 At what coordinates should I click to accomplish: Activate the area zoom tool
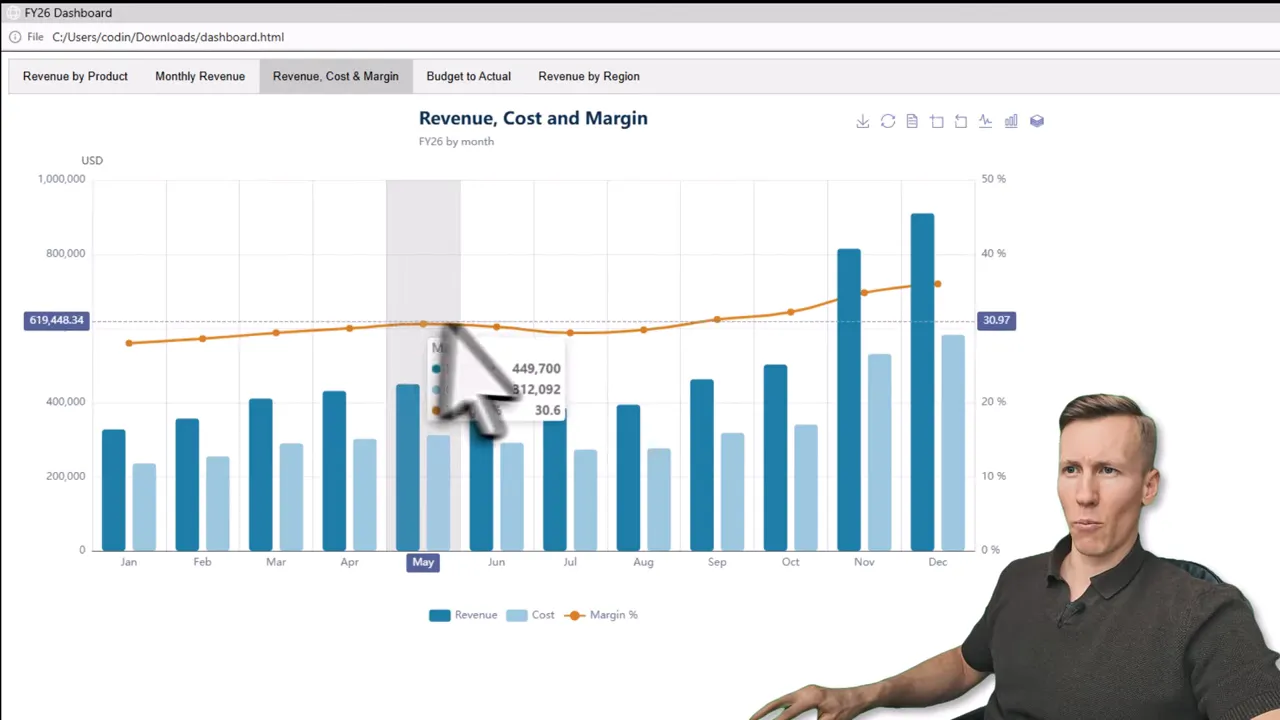(x=937, y=121)
